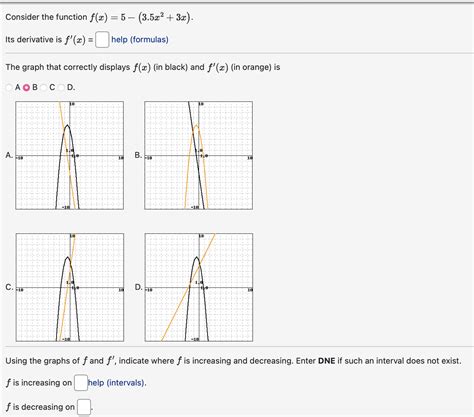This screenshot has height=417, width=474.
Task: Click graph A thumbnail
Action: coord(70,155)
